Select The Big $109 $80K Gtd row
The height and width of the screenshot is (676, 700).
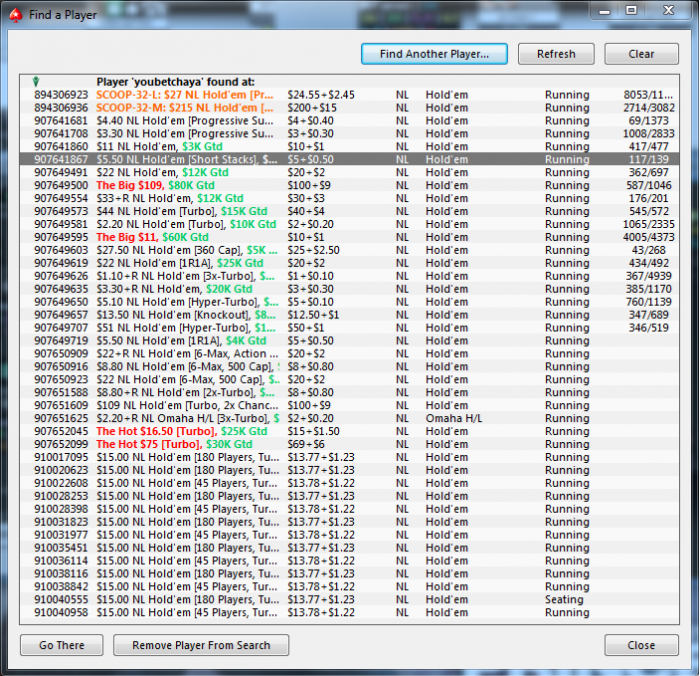coord(350,185)
